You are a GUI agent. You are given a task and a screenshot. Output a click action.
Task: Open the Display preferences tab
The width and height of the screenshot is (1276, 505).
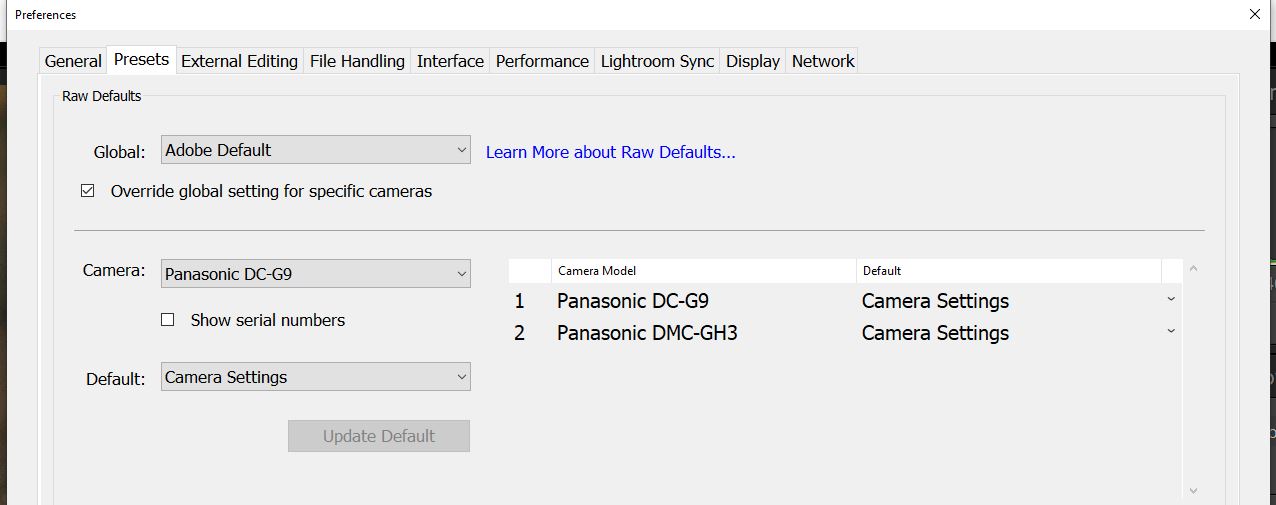[x=752, y=61]
